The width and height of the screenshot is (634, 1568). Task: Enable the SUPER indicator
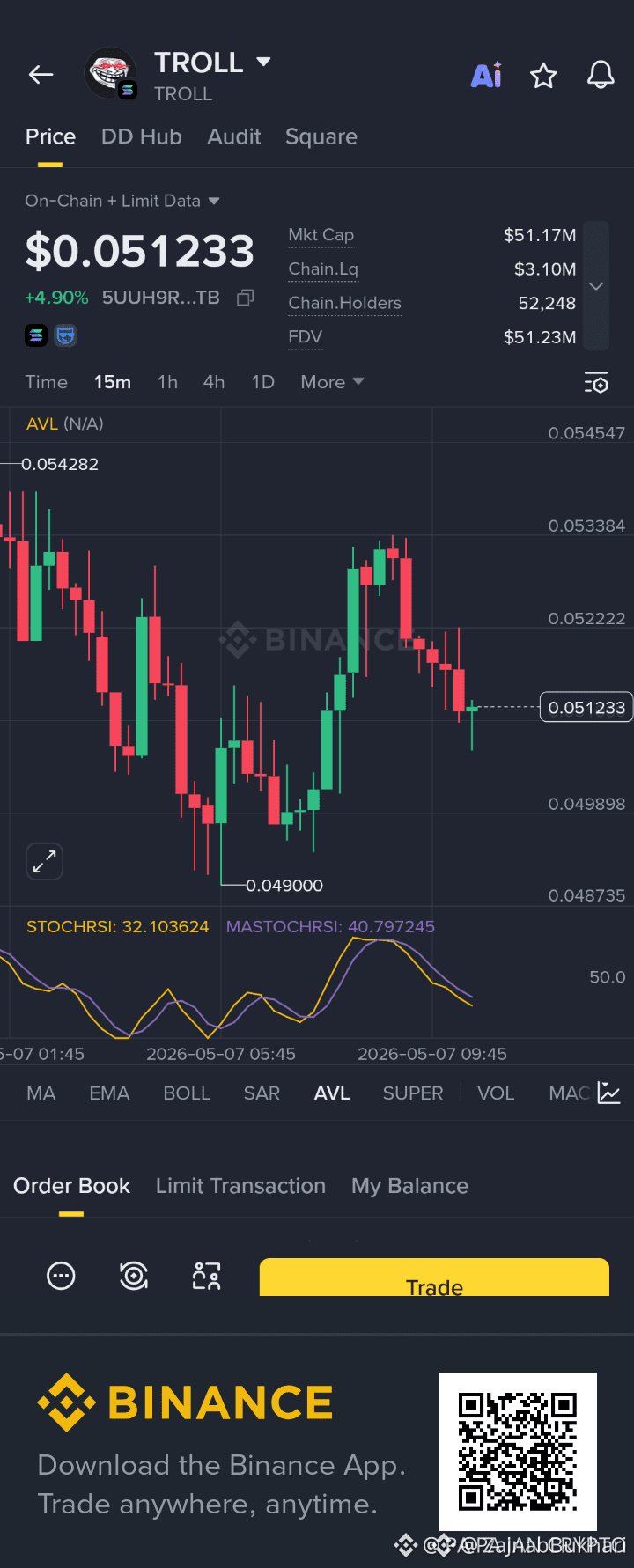pos(413,1093)
